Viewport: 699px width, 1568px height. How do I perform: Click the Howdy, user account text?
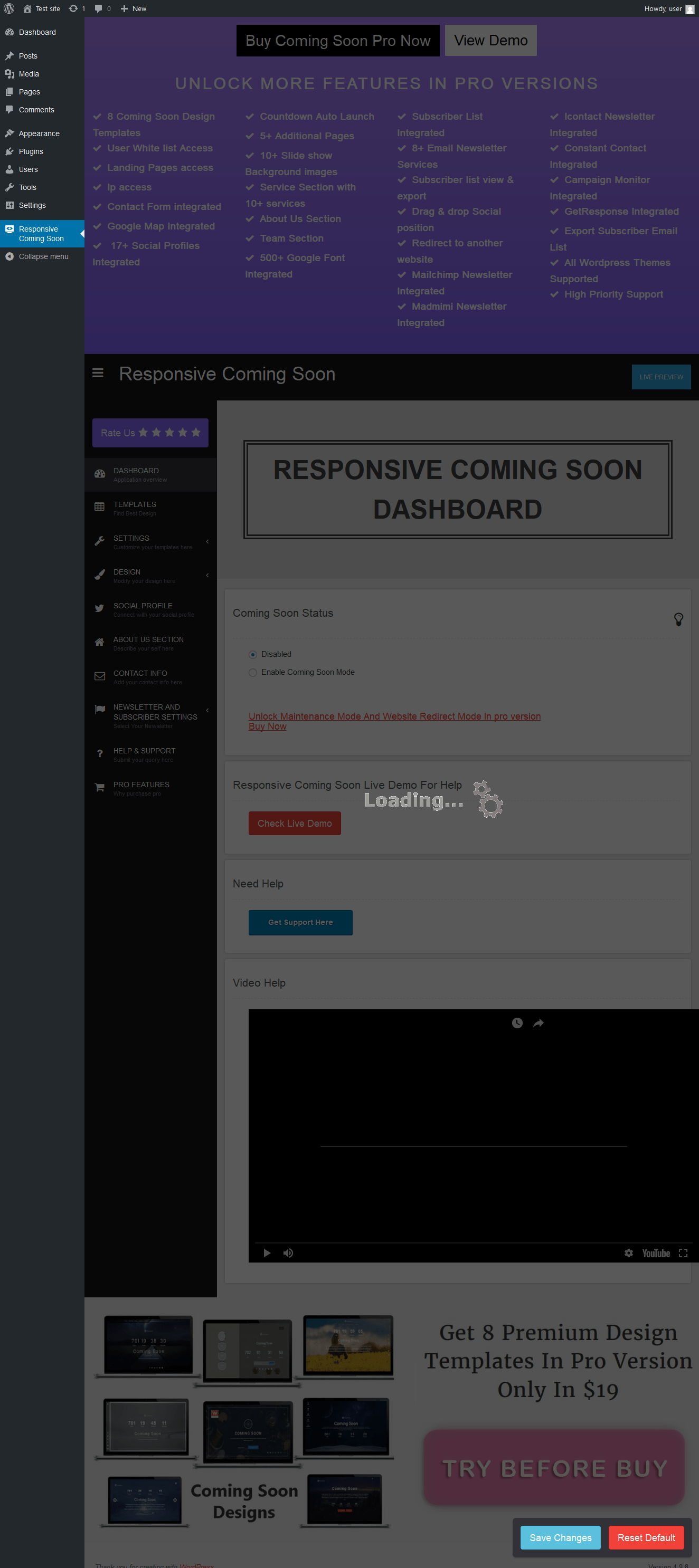coord(663,8)
